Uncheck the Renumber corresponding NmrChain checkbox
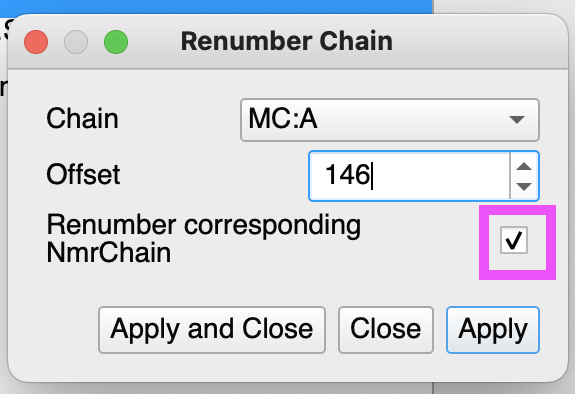The height and width of the screenshot is (394, 575). (514, 240)
